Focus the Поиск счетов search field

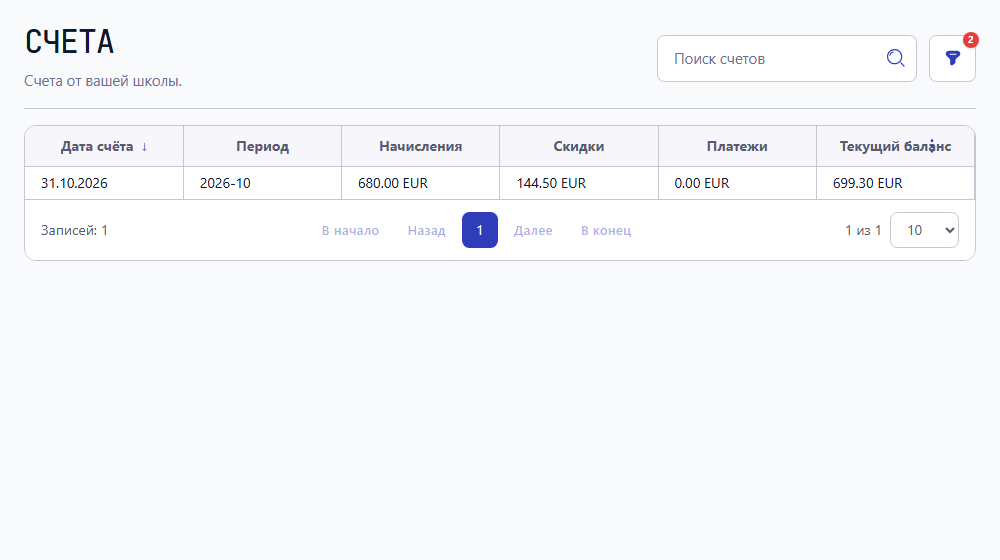coord(786,59)
